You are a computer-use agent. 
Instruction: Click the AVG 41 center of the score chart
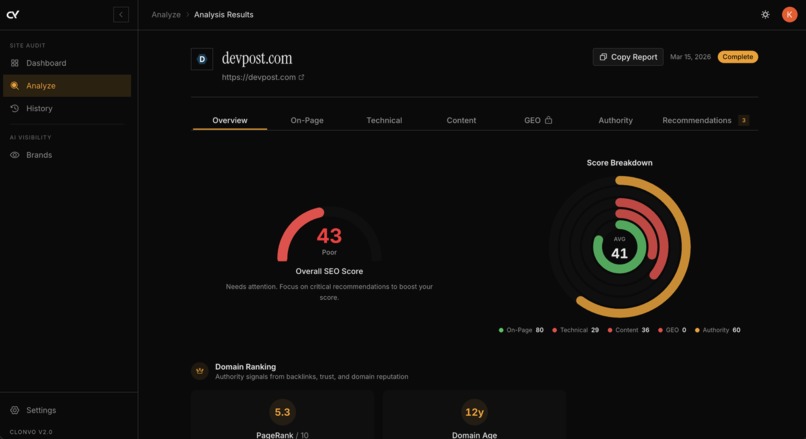point(619,249)
